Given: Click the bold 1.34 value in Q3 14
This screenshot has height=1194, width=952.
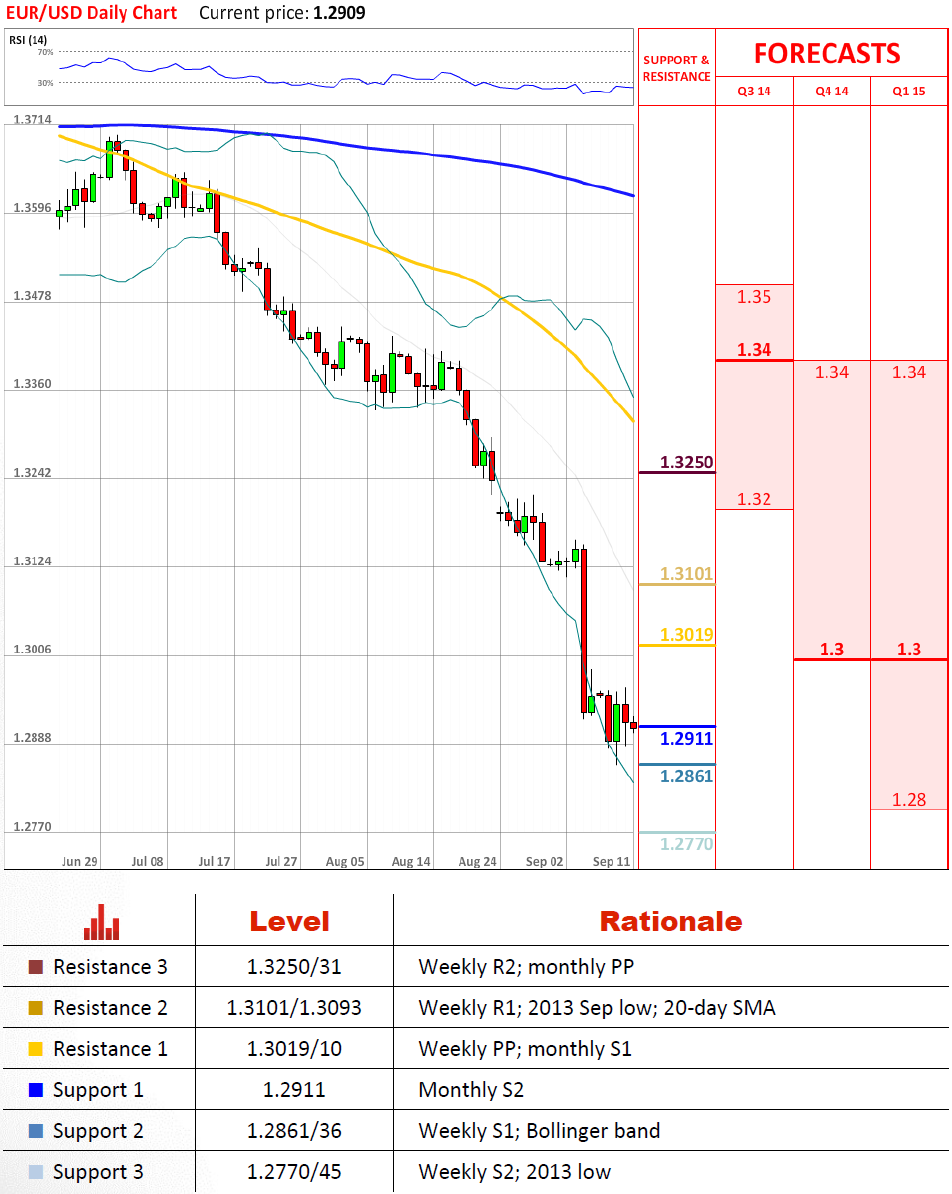Looking at the screenshot, I should pos(754,350).
